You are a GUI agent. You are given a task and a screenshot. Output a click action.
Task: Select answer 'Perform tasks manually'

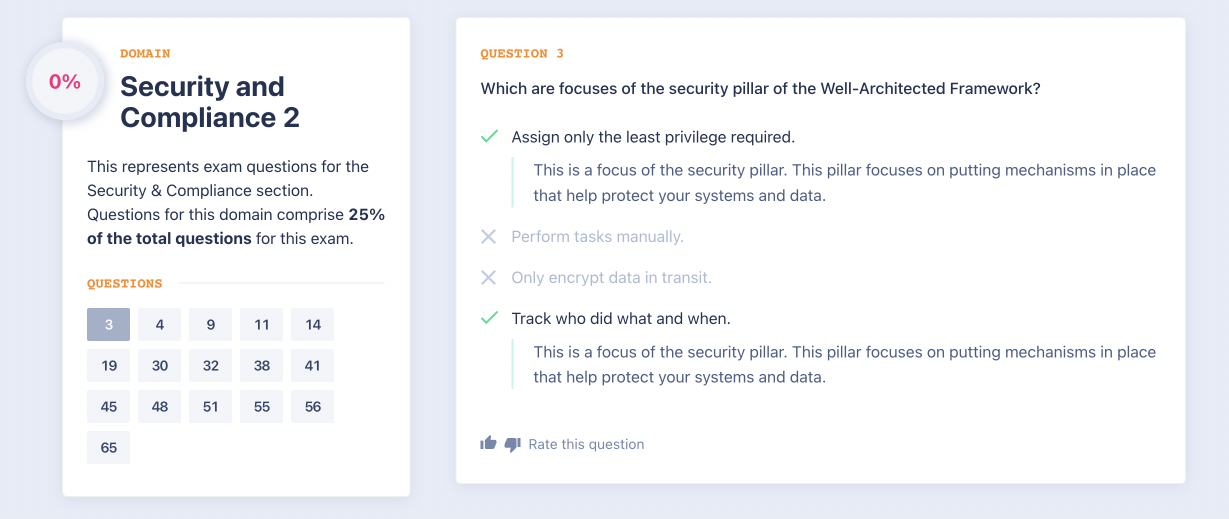pyautogui.click(x=597, y=237)
